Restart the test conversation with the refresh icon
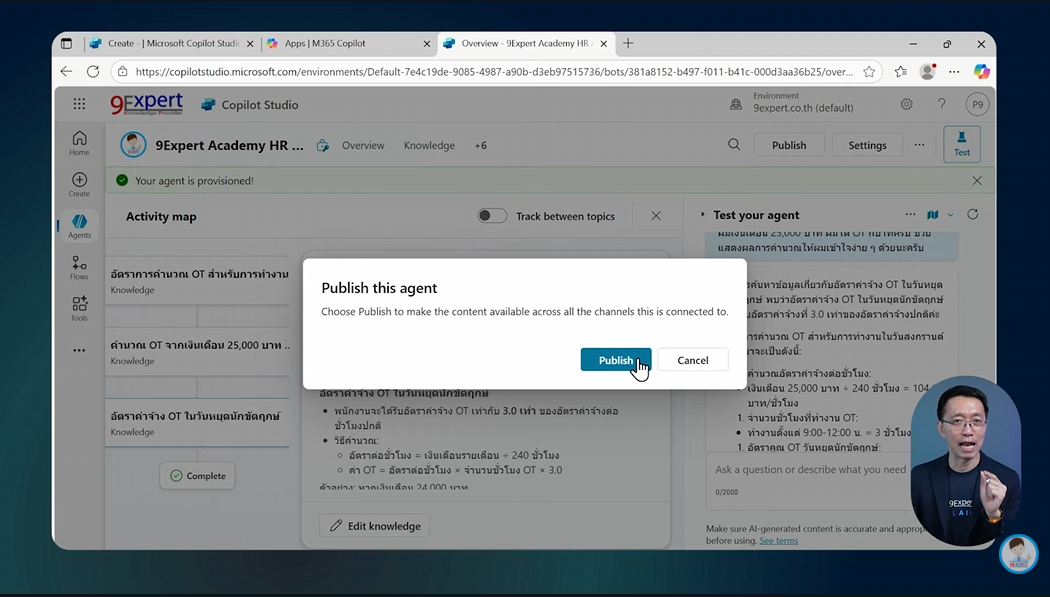1050x597 pixels. 972,214
